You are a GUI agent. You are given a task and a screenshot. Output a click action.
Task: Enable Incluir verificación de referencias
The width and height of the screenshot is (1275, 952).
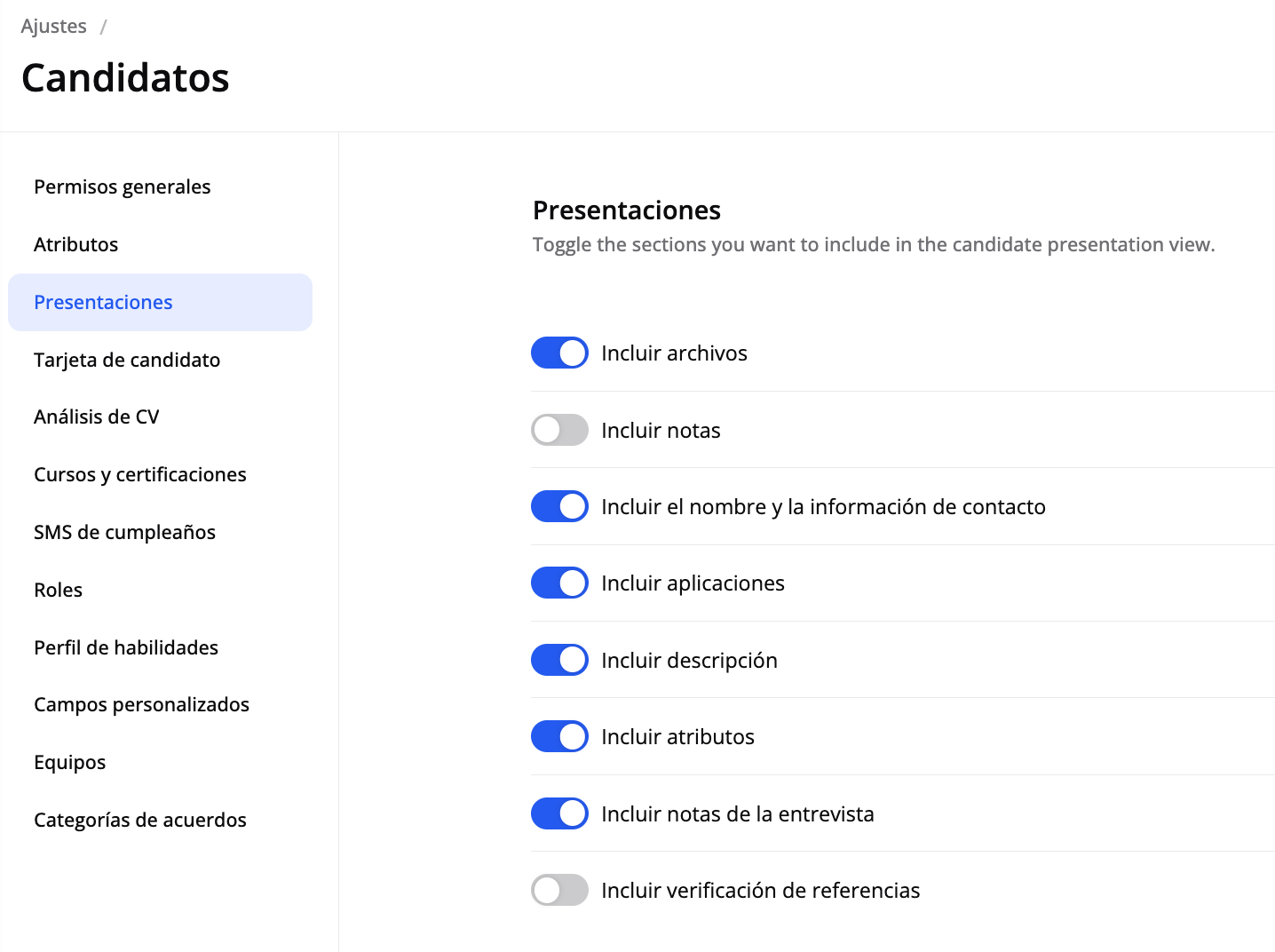[x=559, y=890]
